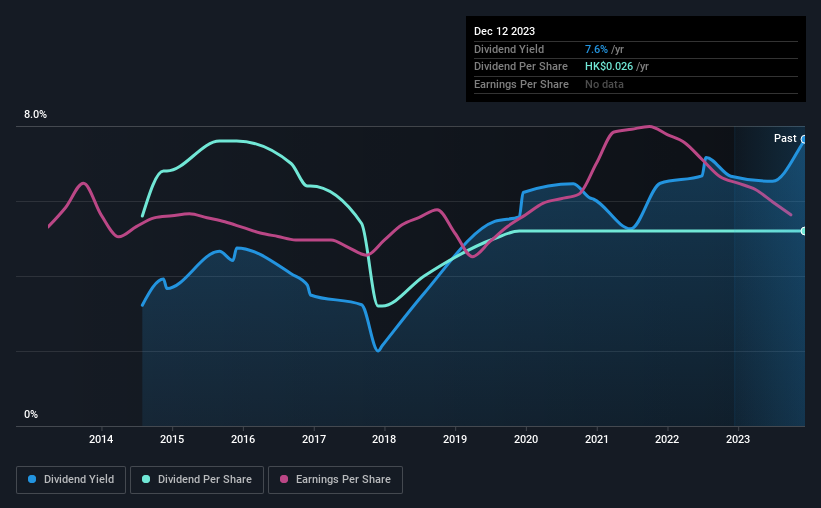The width and height of the screenshot is (821, 508).
Task: Click the 'No data' earnings value
Action: click(x=604, y=84)
